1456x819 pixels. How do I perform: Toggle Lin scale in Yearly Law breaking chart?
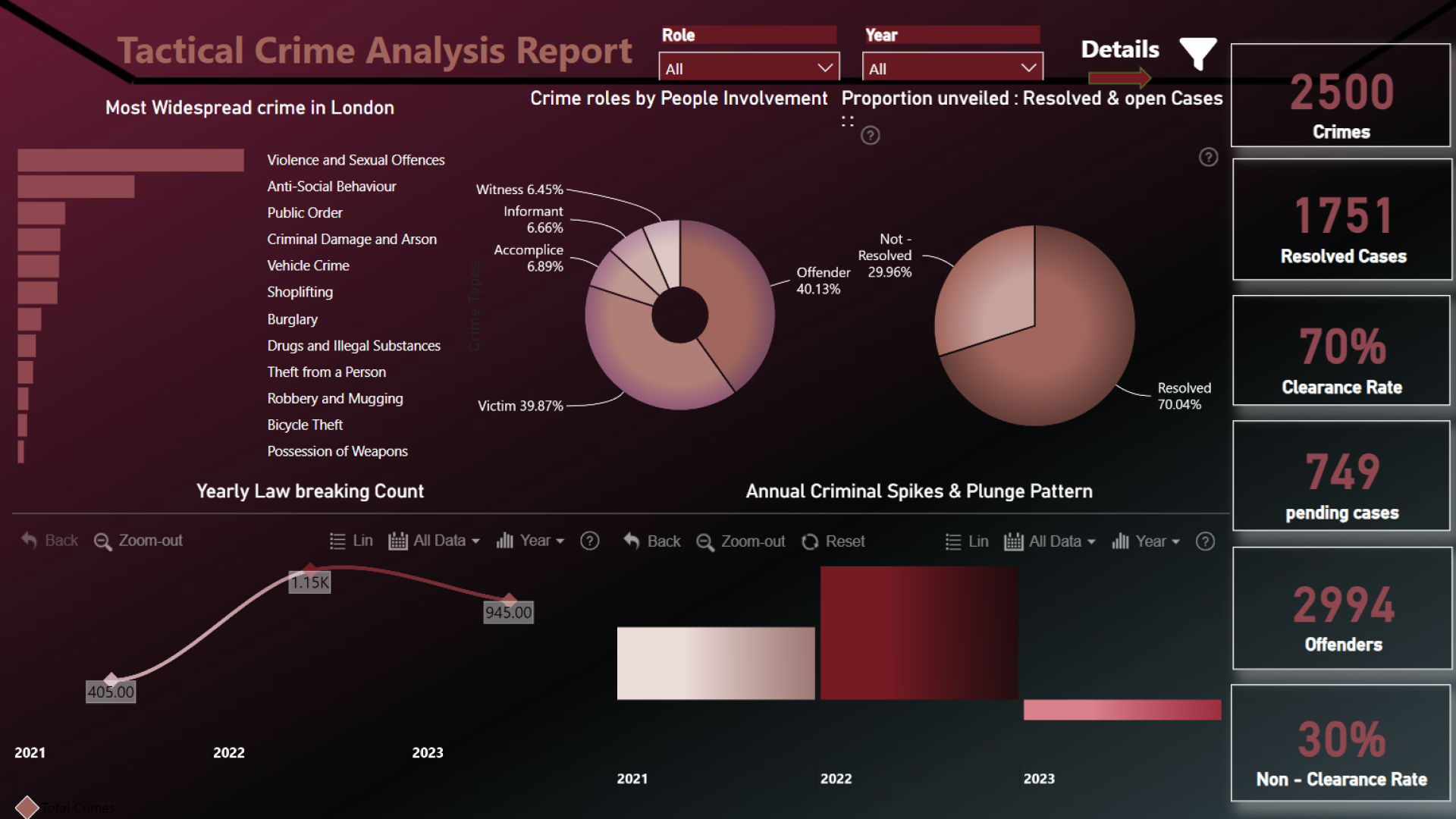click(351, 541)
